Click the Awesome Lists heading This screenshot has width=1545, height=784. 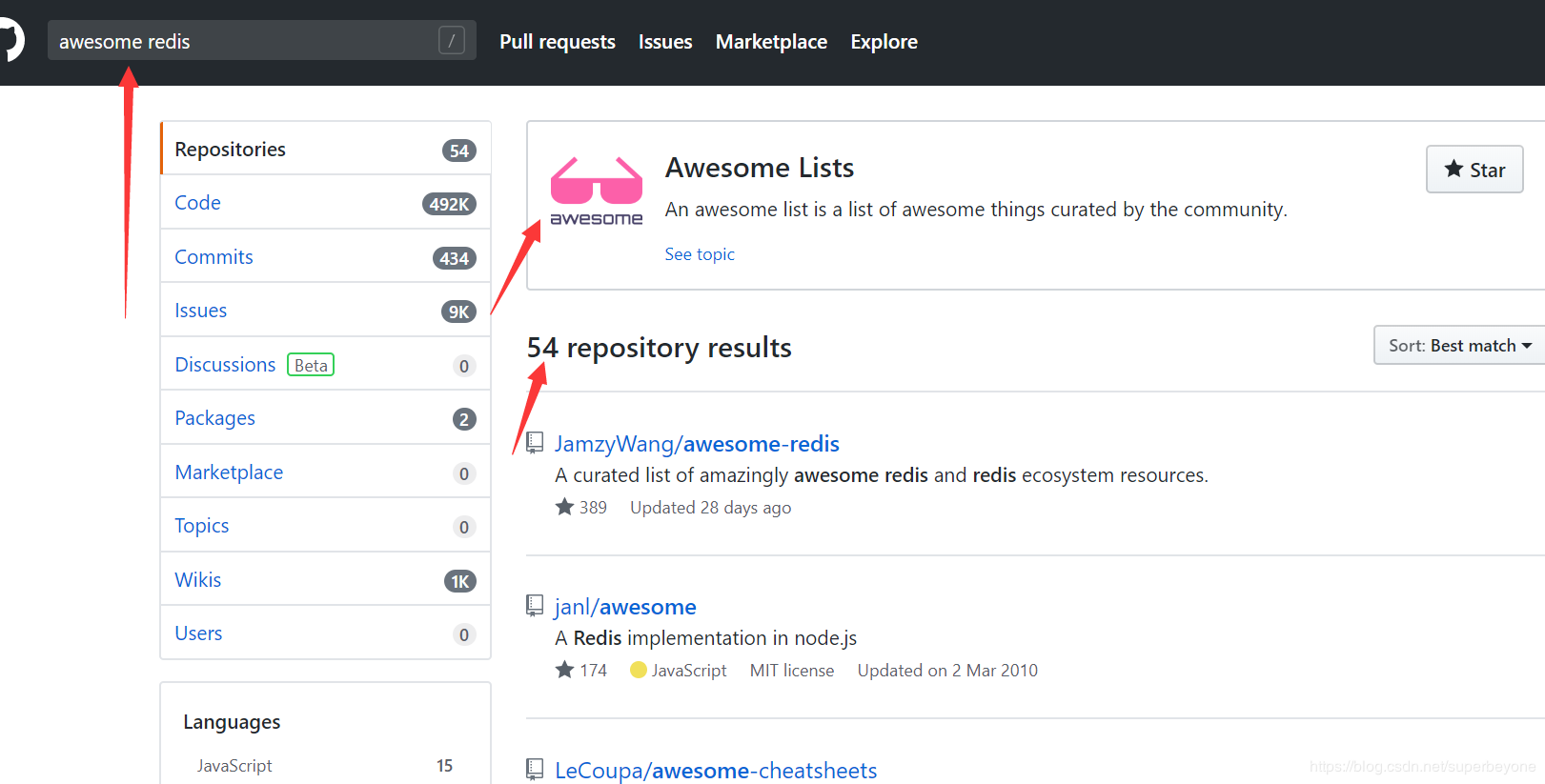760,168
